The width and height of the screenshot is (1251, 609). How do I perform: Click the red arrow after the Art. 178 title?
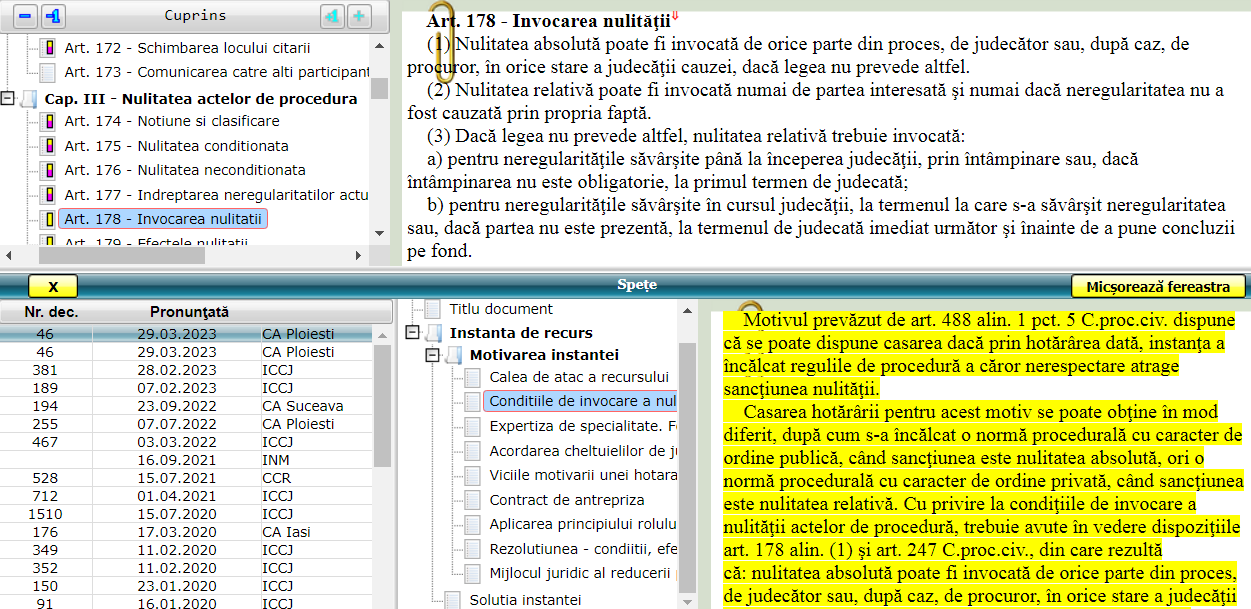pos(675,15)
